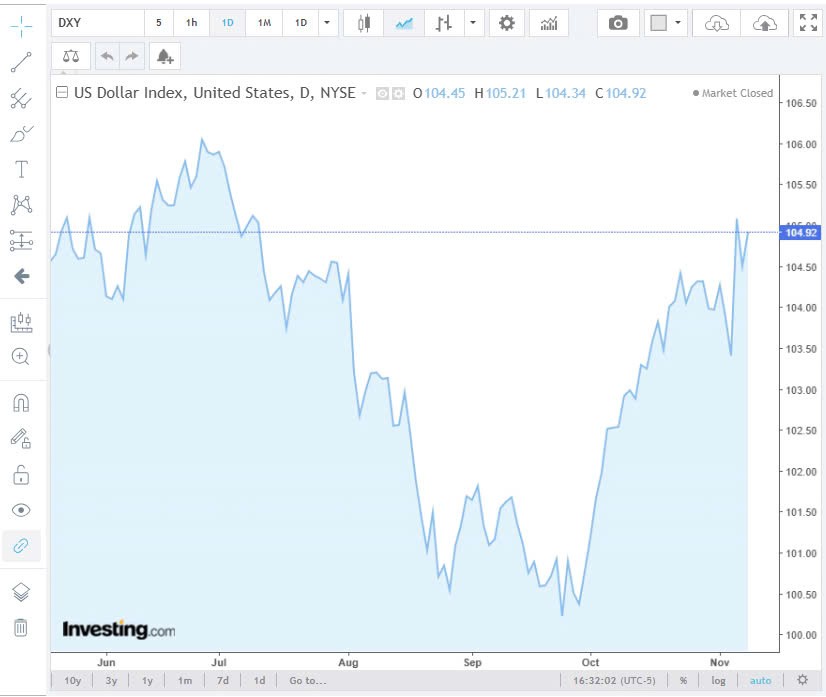Select the Trend Line drawing tool
The height and width of the screenshot is (697, 826).
pyautogui.click(x=21, y=61)
